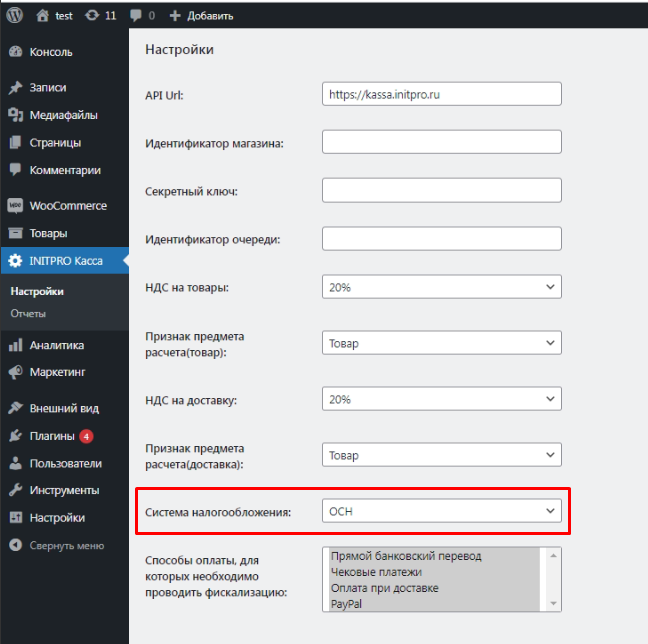Expand the НДС на доставку dropdown

[x=441, y=398]
